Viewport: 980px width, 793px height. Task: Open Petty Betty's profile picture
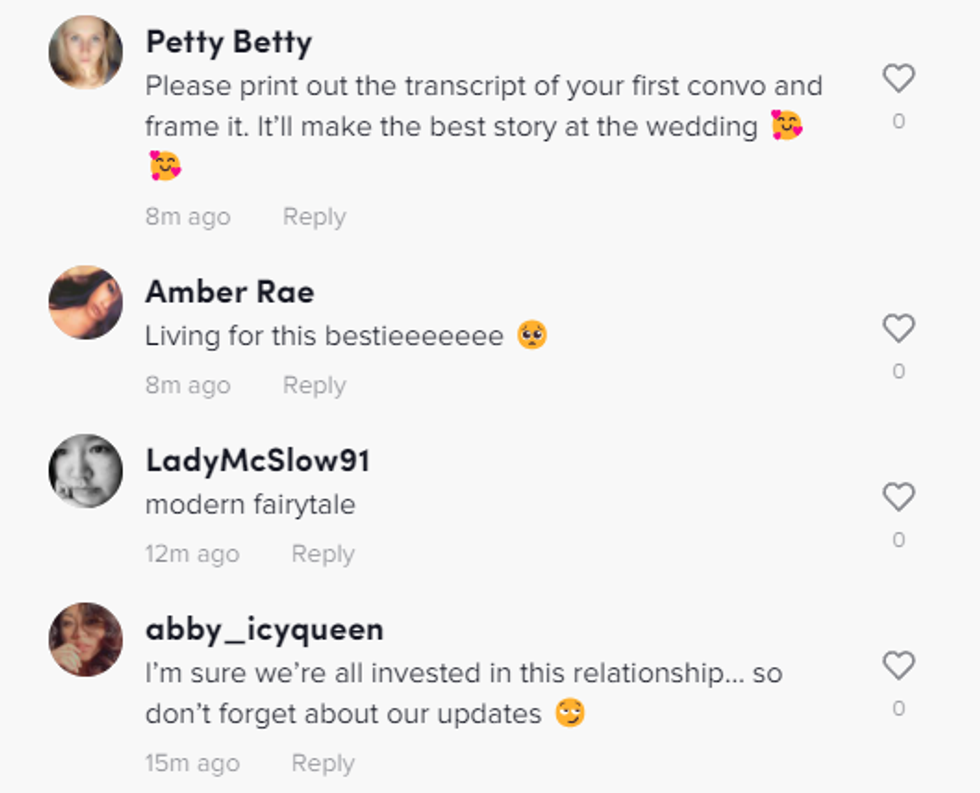click(x=85, y=52)
